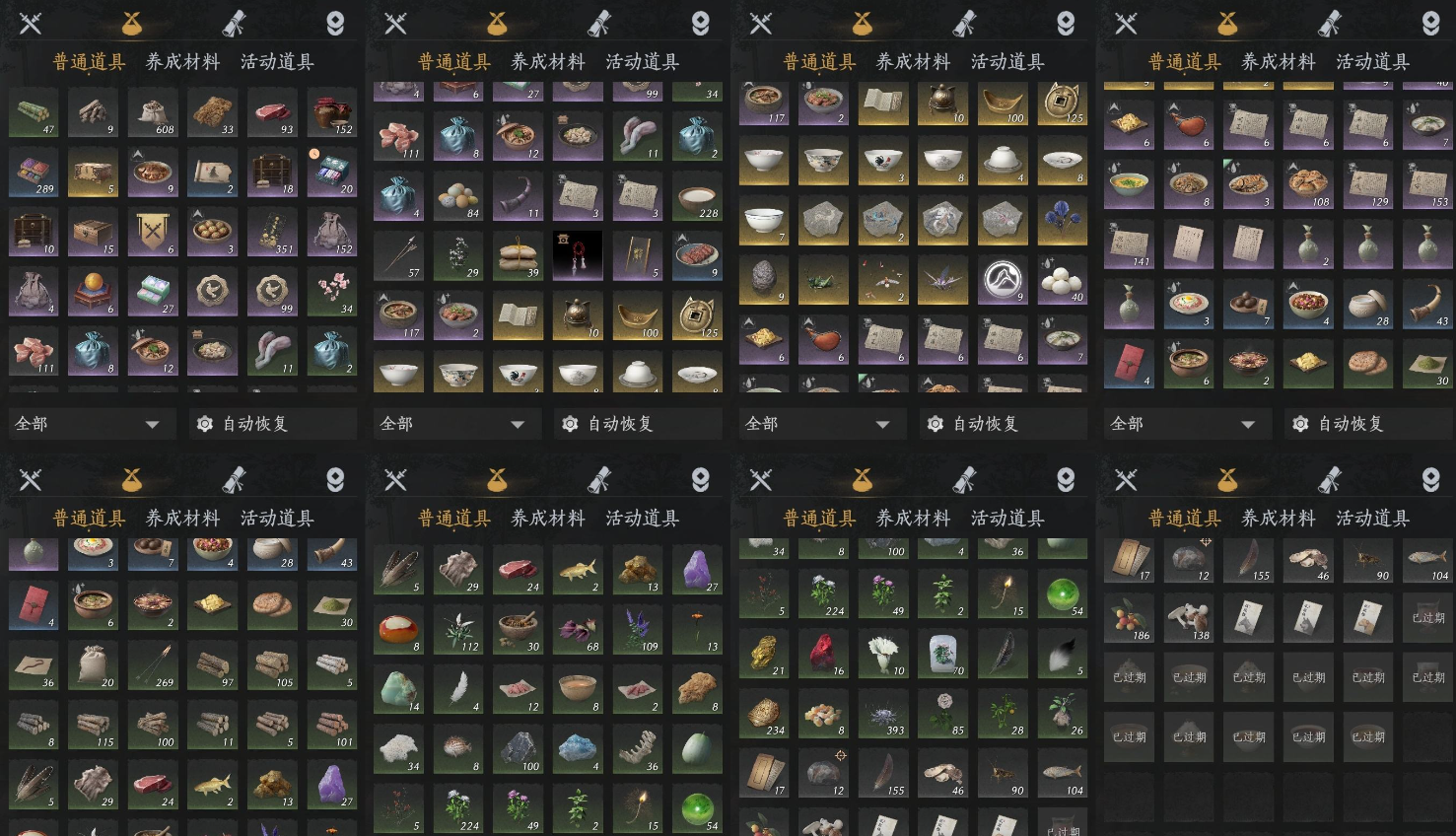The image size is (1456, 836).
Task: Select the basket of buns numbered 108
Action: tap(1308, 186)
